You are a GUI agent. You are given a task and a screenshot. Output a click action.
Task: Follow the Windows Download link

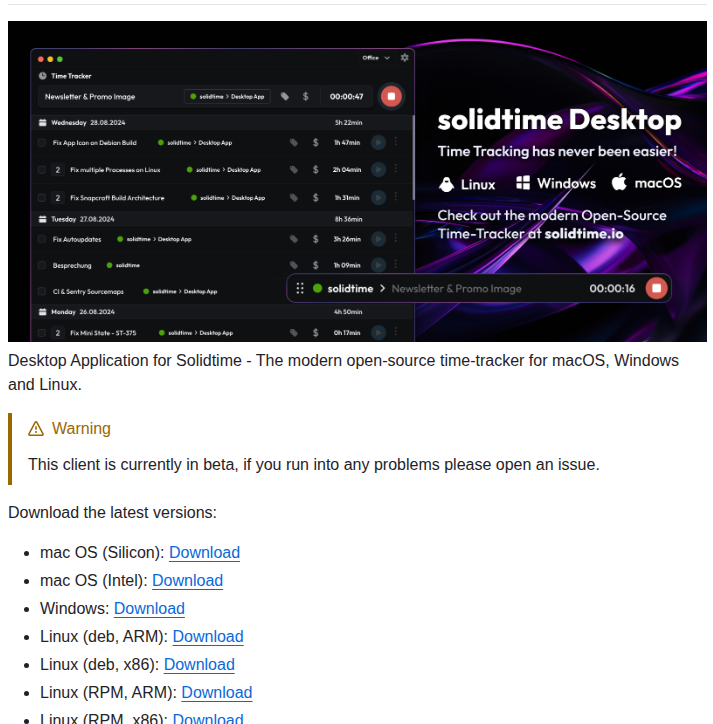[x=149, y=609]
